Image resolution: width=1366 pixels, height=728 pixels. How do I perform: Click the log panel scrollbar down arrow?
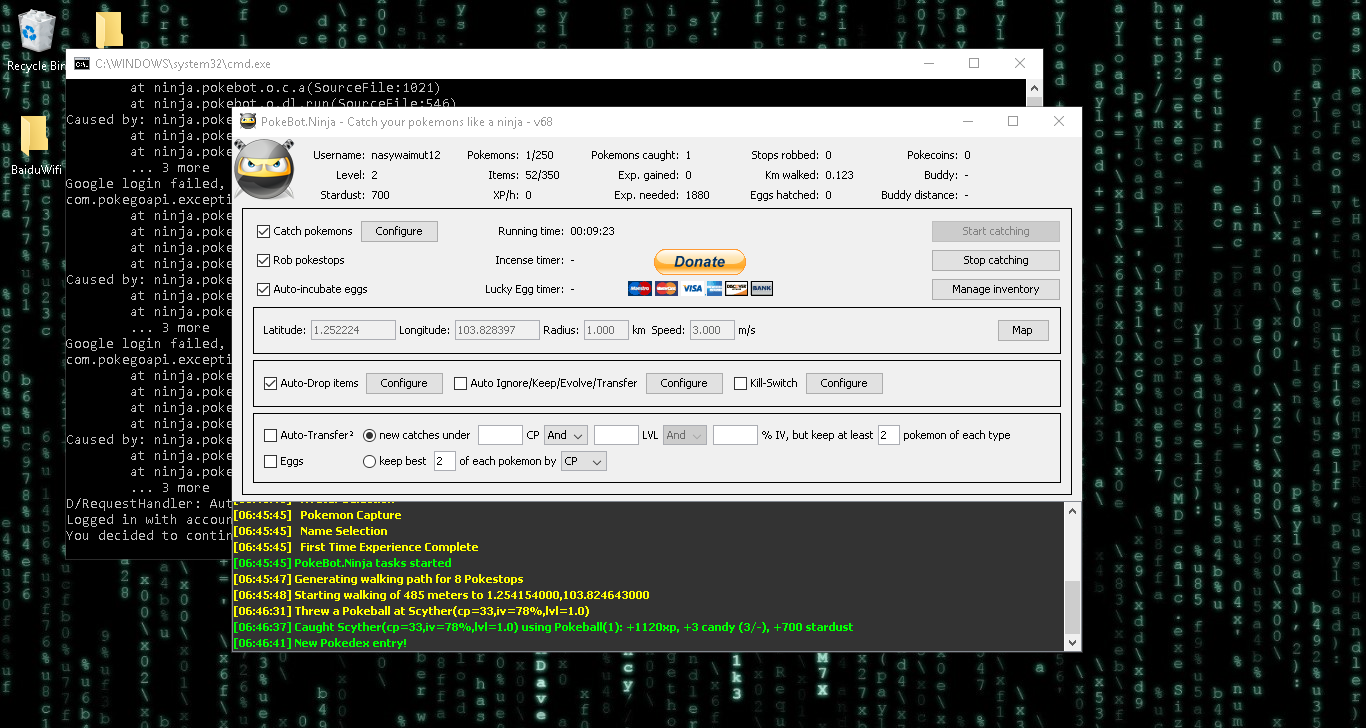1073,642
